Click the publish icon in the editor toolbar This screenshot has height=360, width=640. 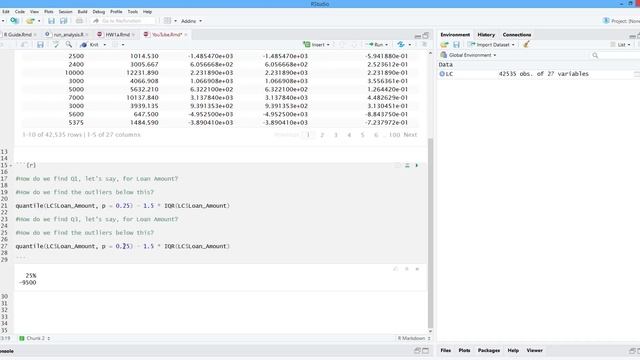coord(401,44)
